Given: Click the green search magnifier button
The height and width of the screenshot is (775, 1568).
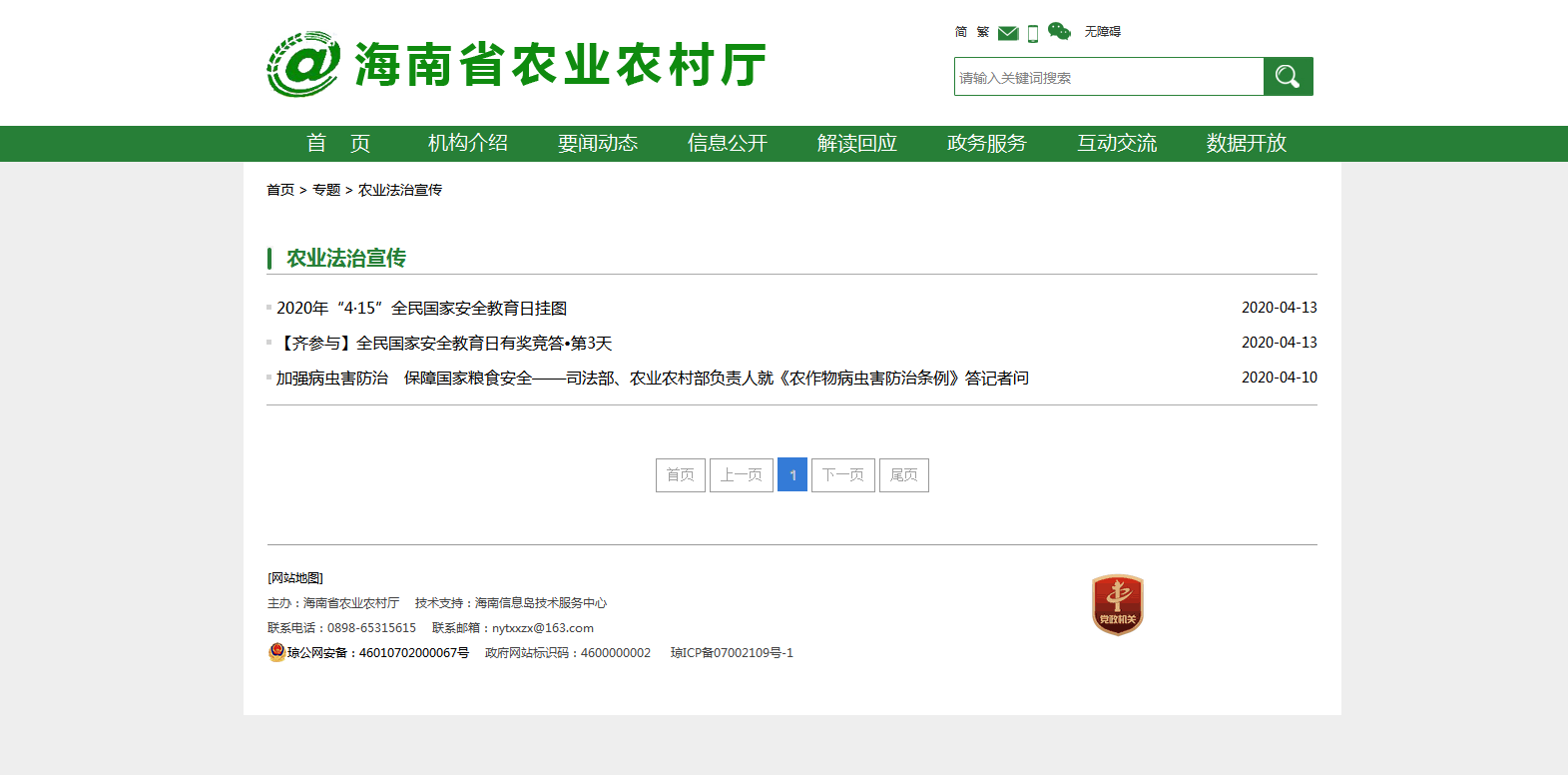Looking at the screenshot, I should (1288, 77).
